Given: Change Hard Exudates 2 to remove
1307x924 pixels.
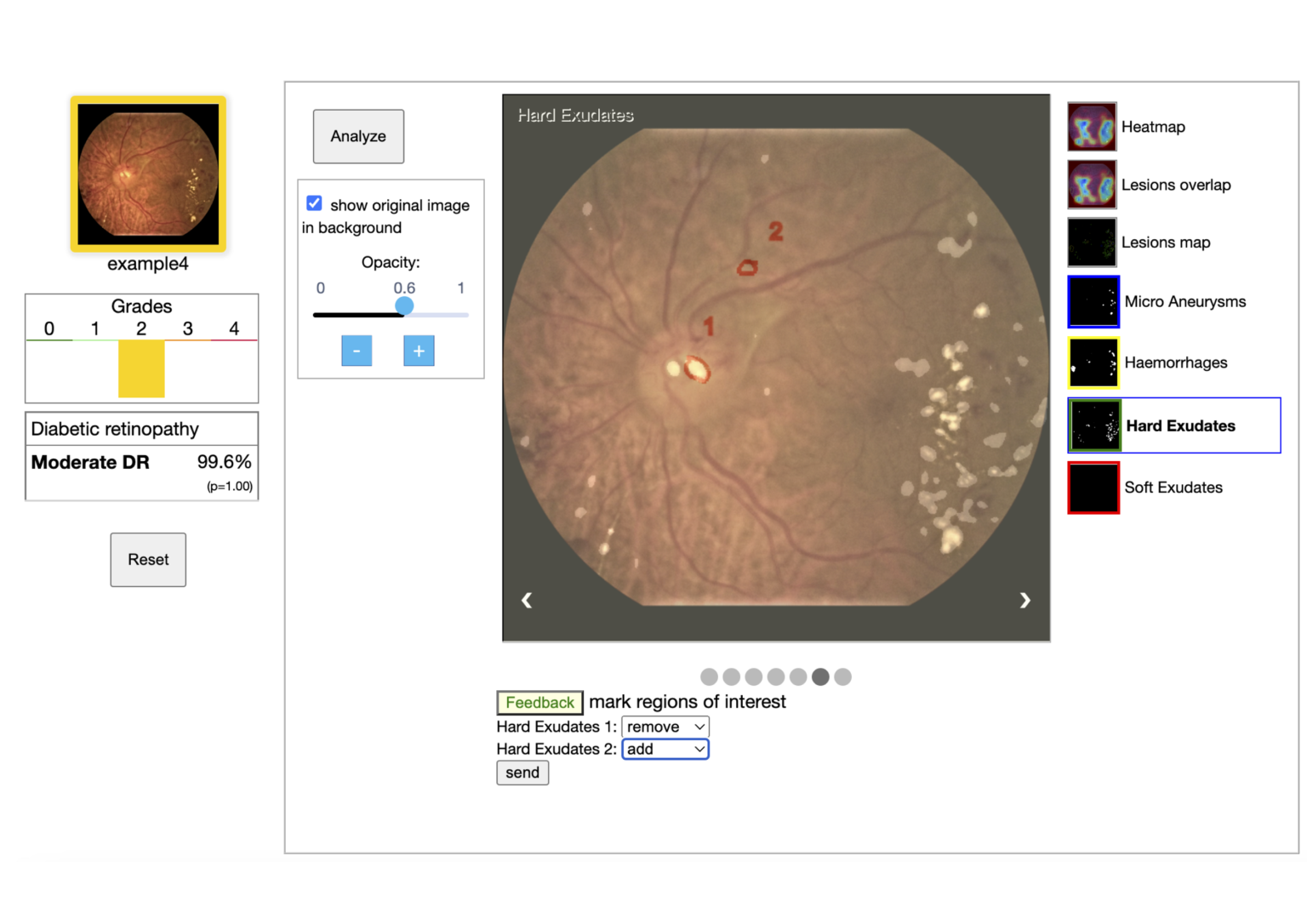Looking at the screenshot, I should (665, 749).
